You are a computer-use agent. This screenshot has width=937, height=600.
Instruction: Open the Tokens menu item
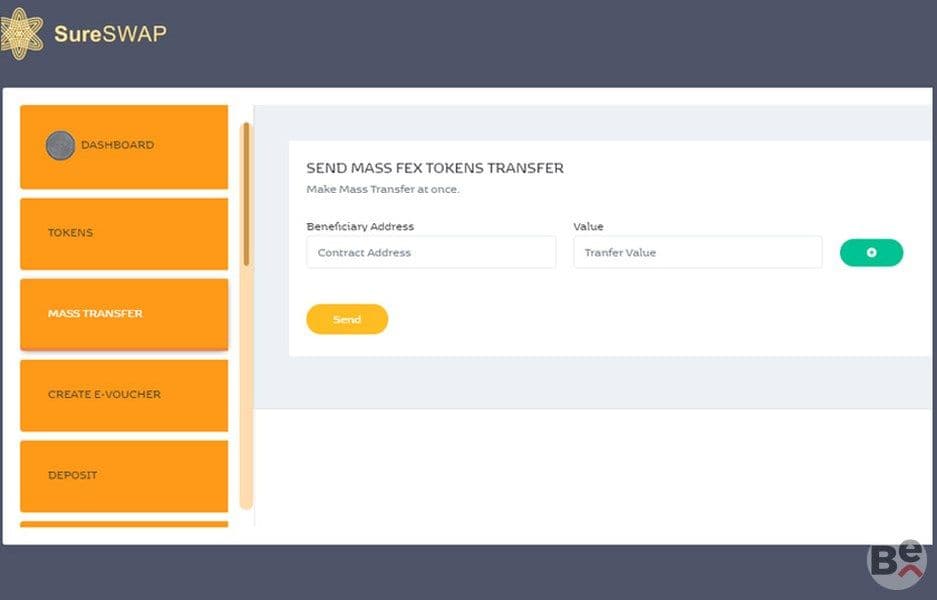coord(124,234)
